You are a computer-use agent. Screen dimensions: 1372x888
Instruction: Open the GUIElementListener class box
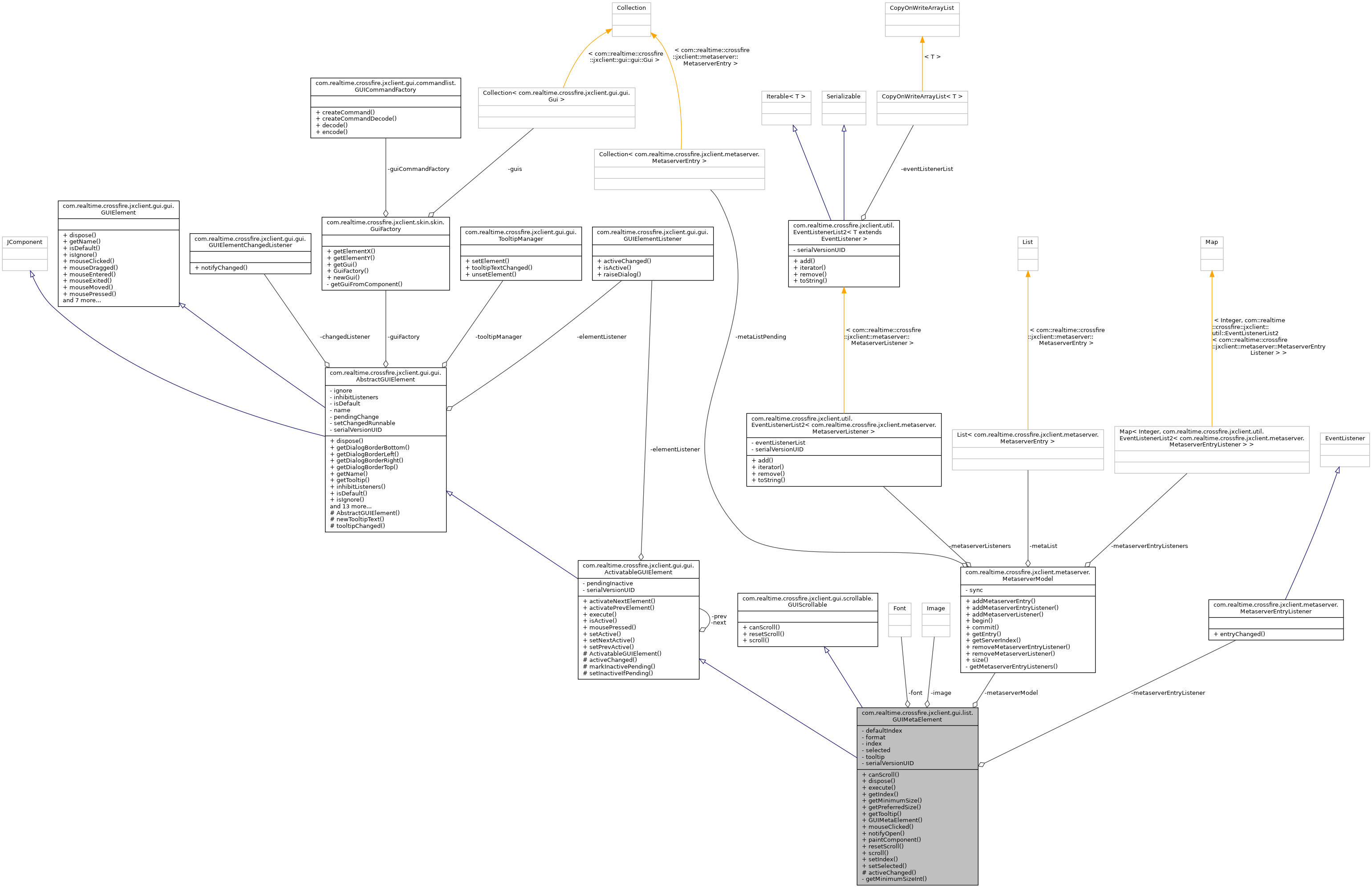tap(653, 254)
